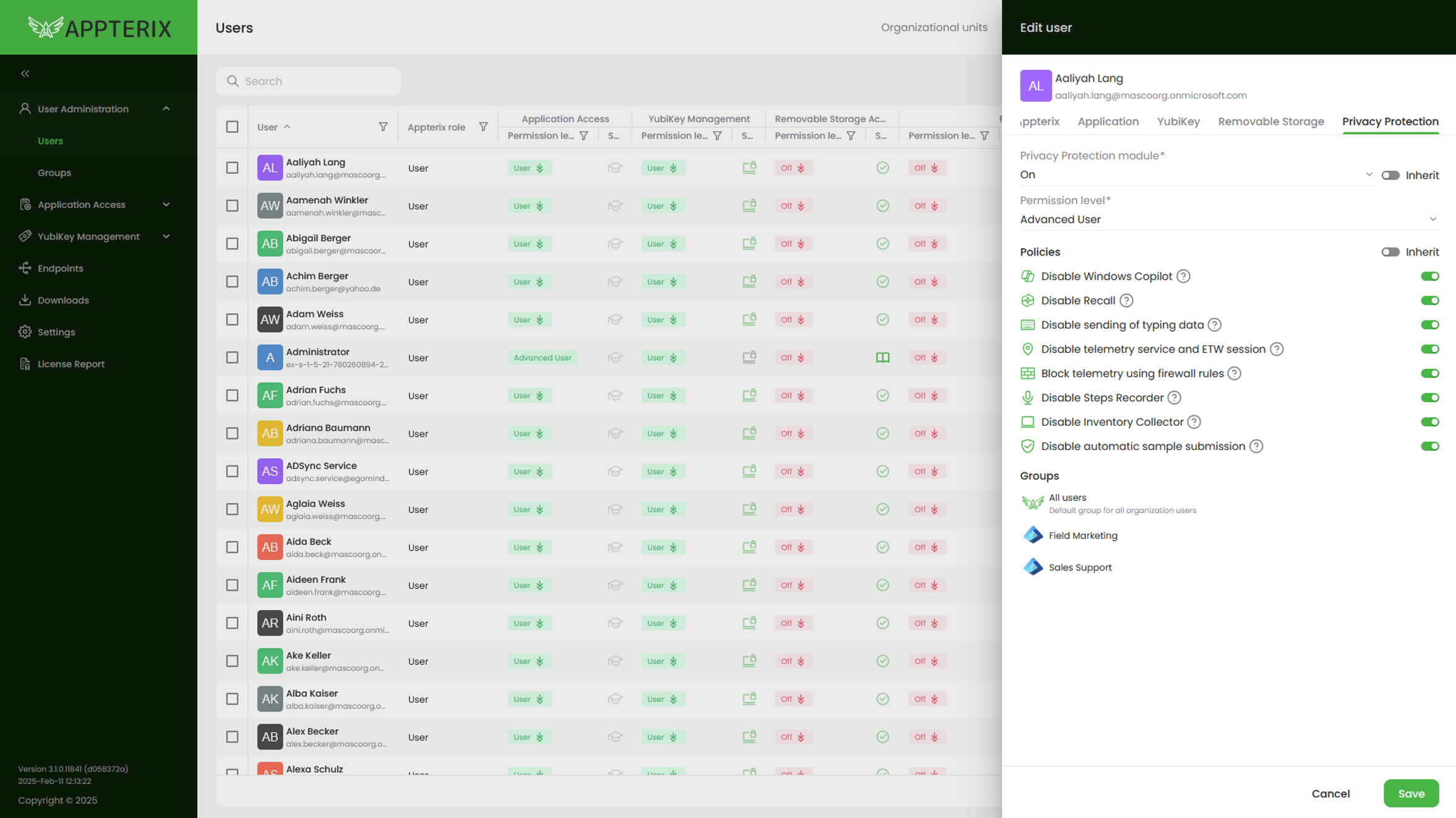
Task: Switch to the Removable Storage tab
Action: [x=1270, y=121]
